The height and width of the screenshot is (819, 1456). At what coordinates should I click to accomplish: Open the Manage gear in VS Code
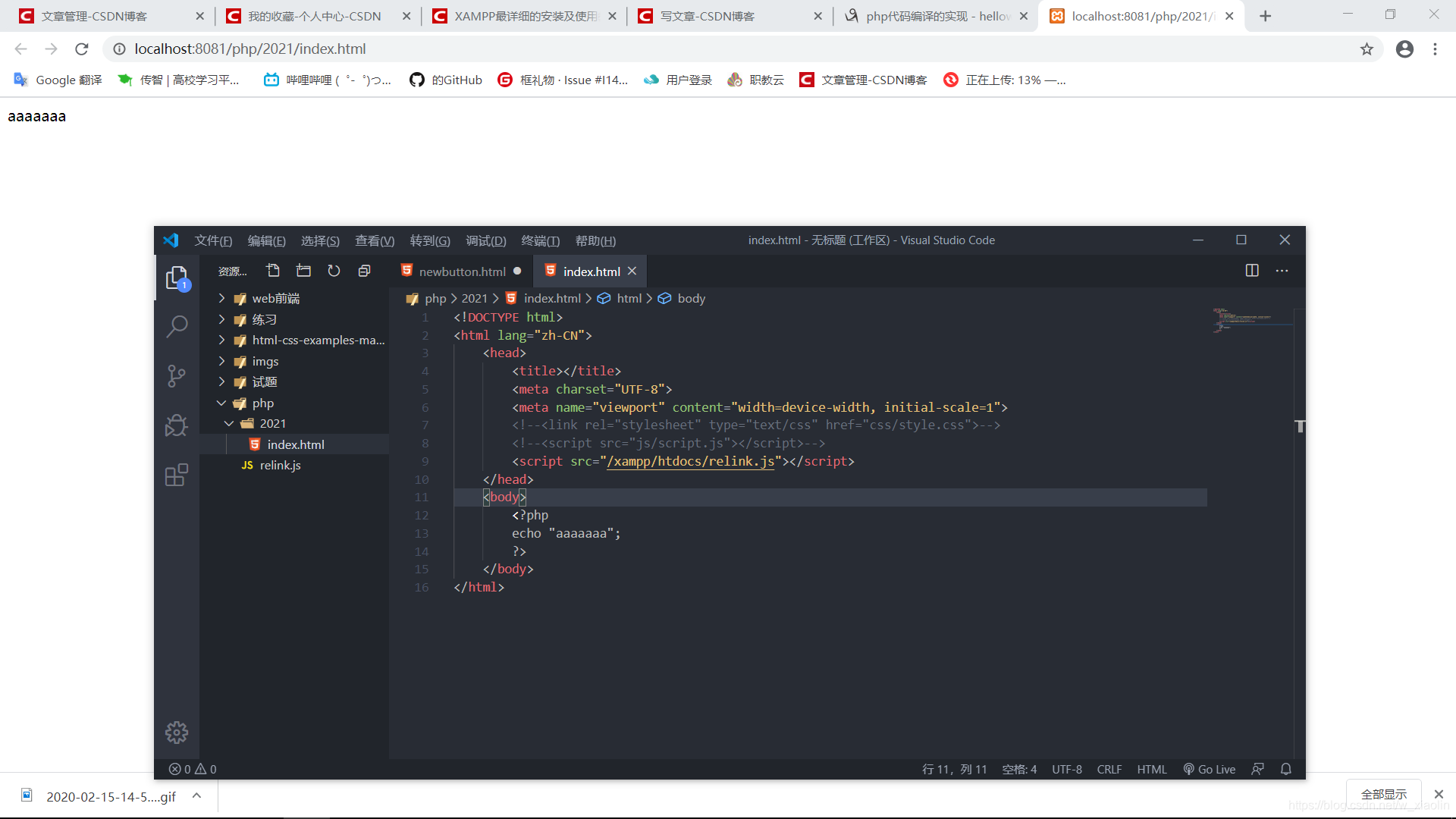[x=177, y=733]
